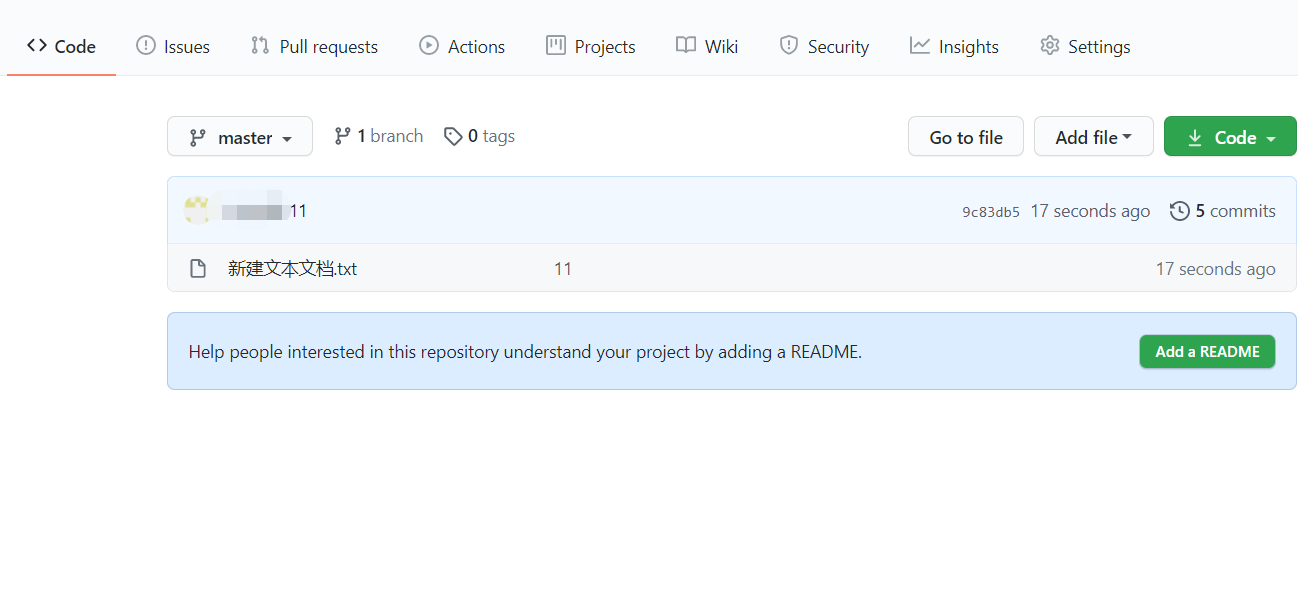Open the green Code download dropdown

tap(1230, 137)
